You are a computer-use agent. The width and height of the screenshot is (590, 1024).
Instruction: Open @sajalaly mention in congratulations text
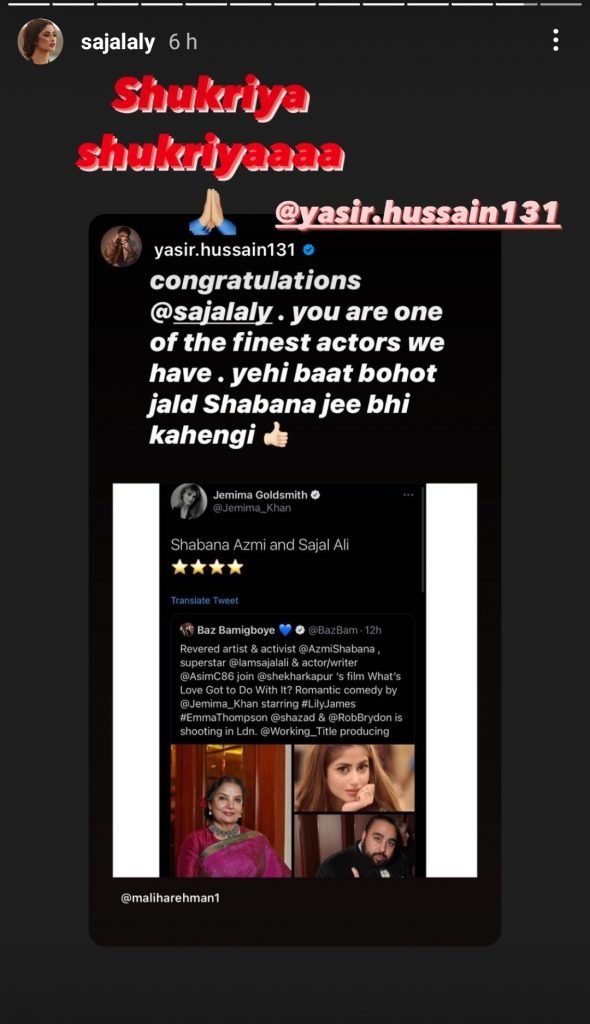point(211,313)
